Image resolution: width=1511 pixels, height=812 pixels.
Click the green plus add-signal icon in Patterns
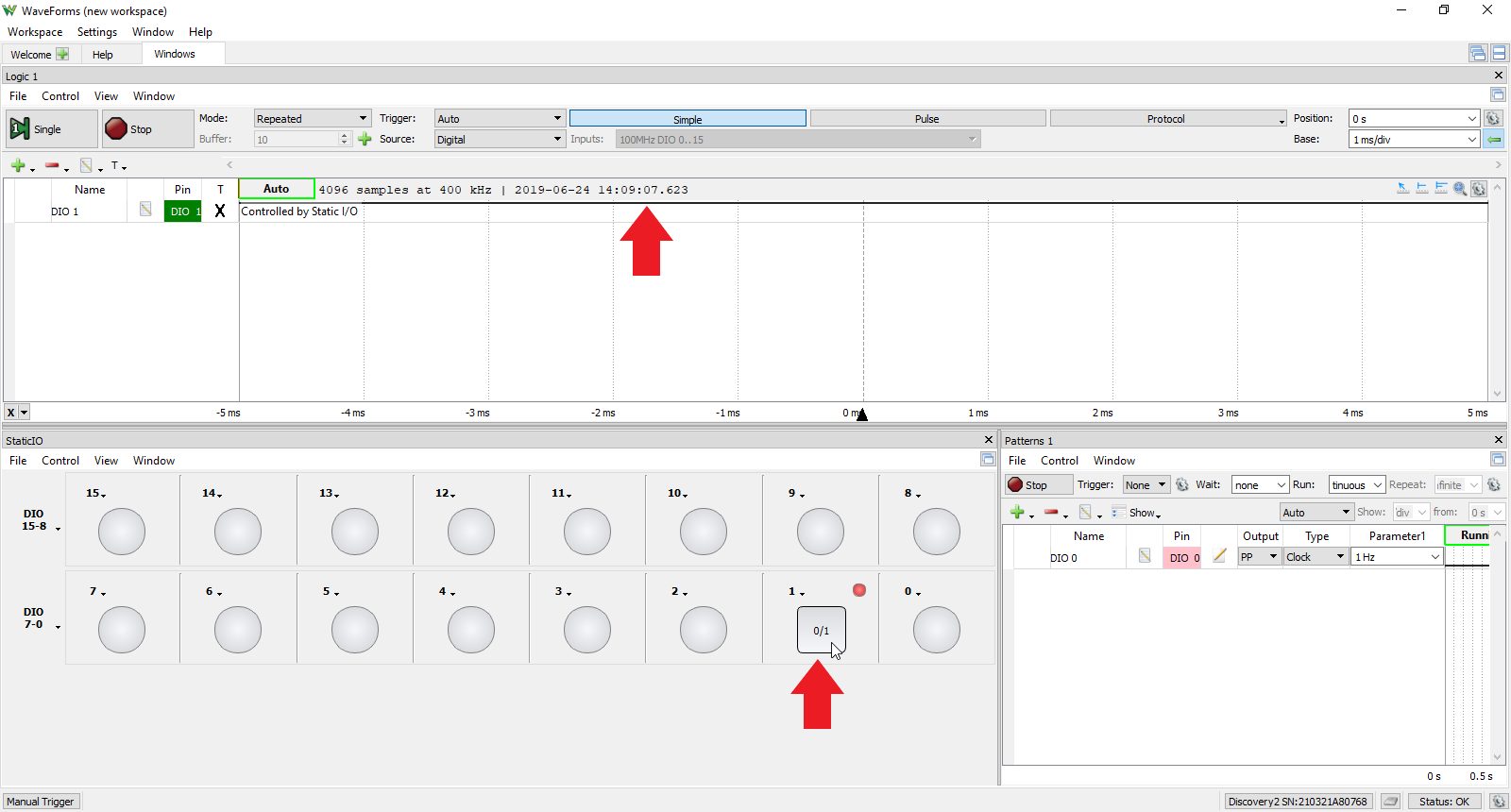coord(1017,513)
